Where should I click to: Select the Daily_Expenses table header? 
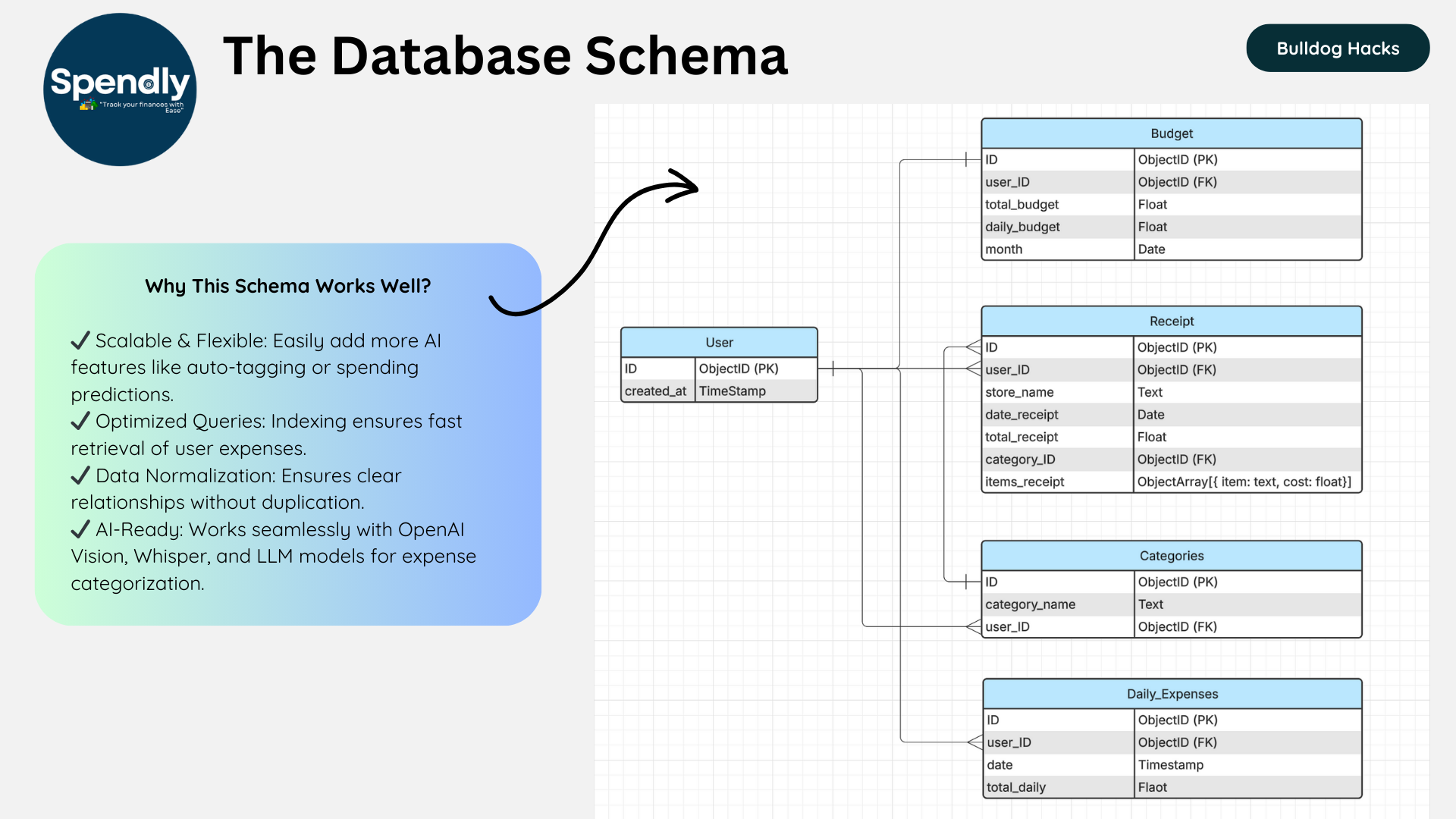point(1172,694)
